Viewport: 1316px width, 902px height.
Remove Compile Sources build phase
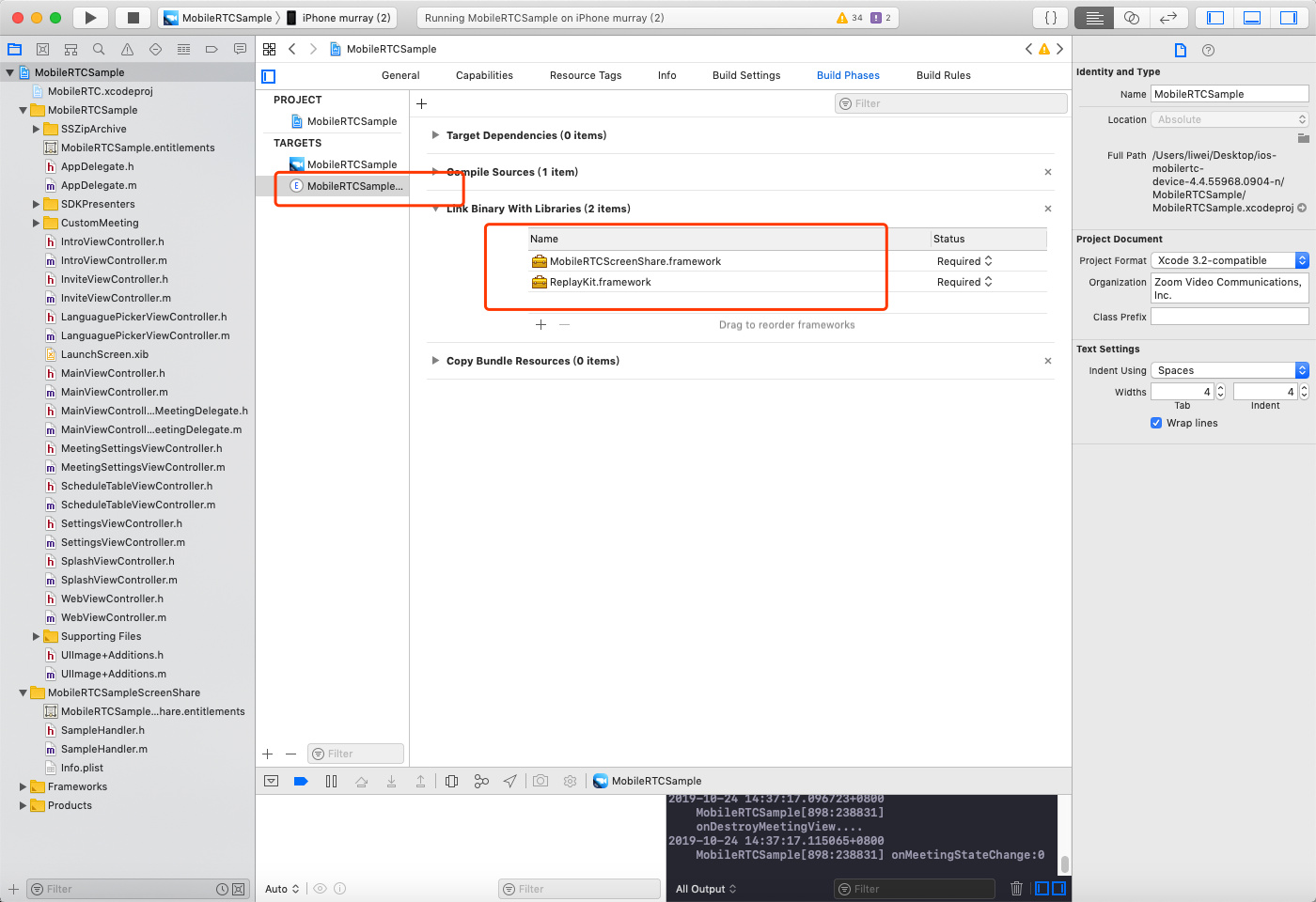point(1048,172)
